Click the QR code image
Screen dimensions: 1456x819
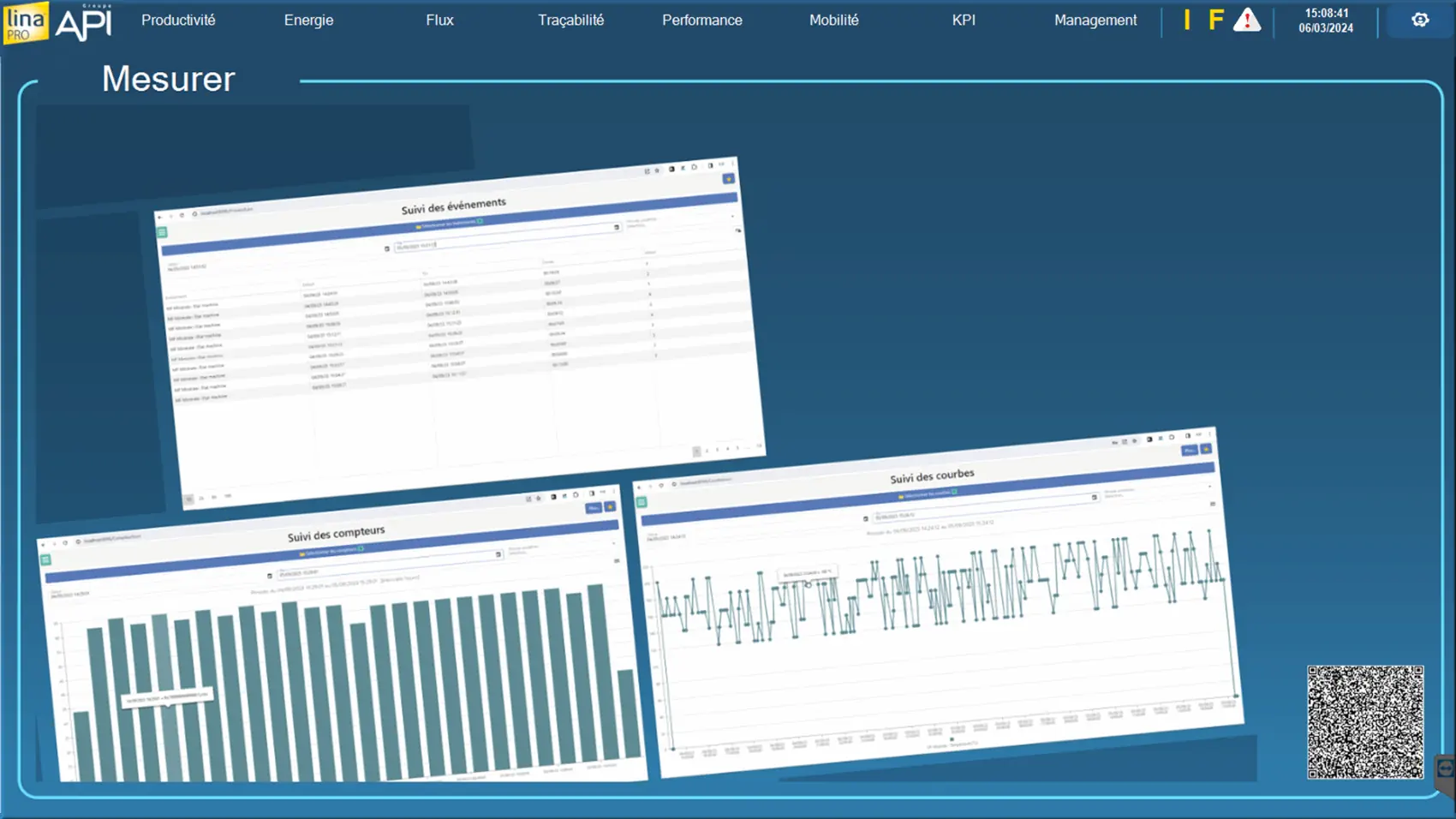1365,722
